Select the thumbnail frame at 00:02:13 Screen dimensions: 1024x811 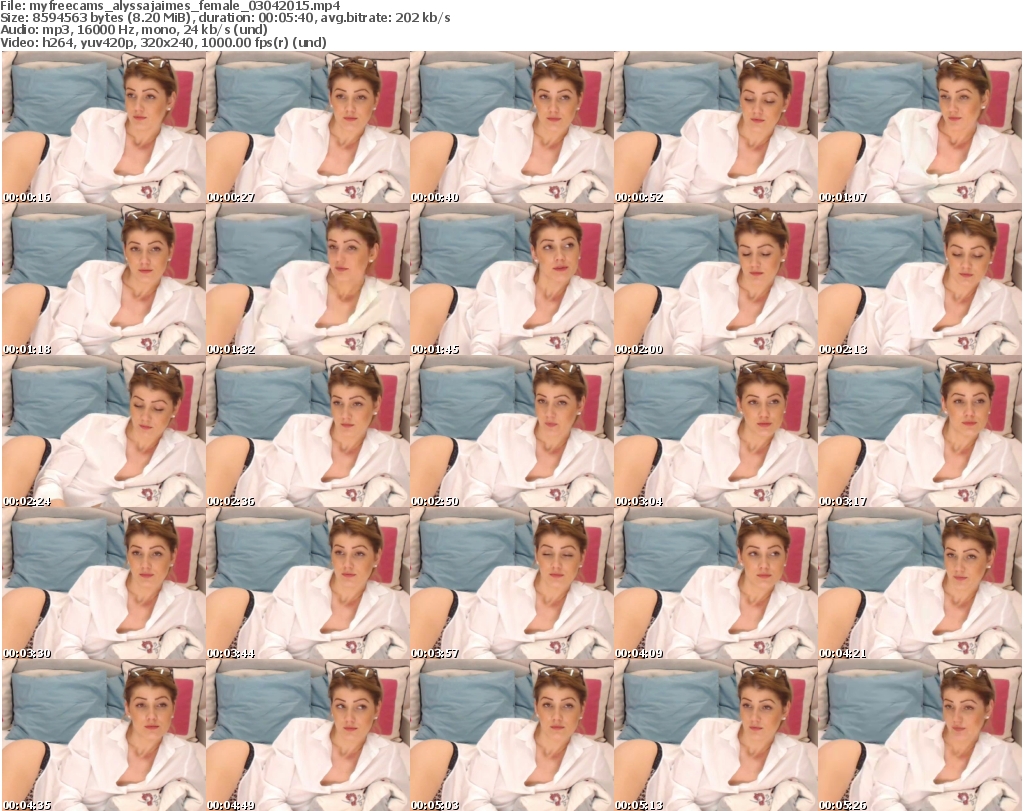click(x=920, y=279)
